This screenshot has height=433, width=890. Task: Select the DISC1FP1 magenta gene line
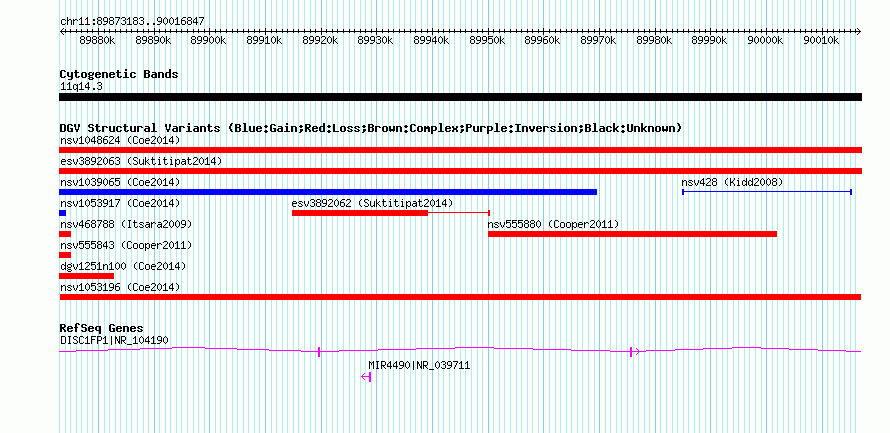coord(460,351)
